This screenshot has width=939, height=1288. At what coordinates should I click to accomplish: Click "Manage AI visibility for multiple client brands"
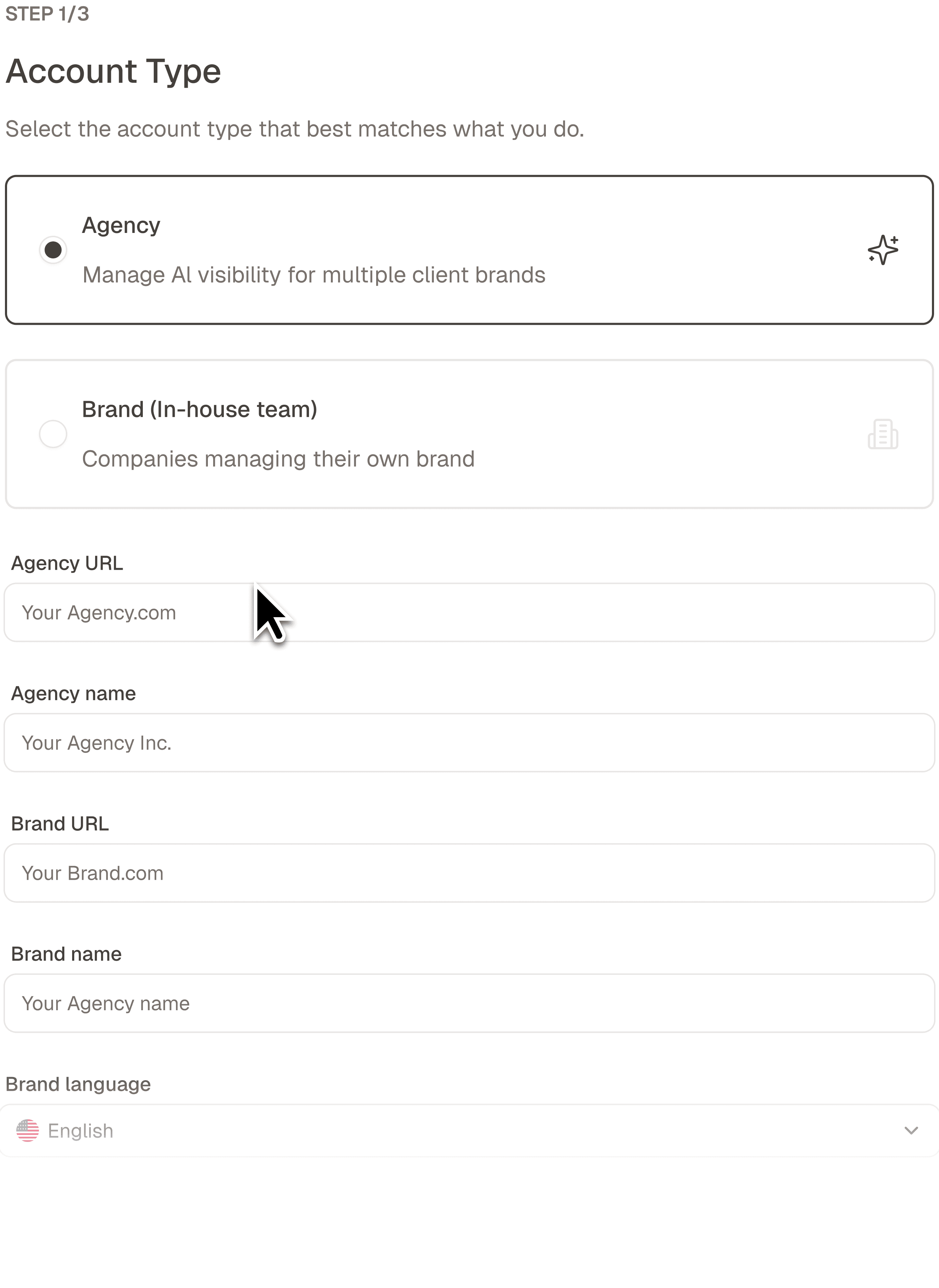(x=314, y=275)
